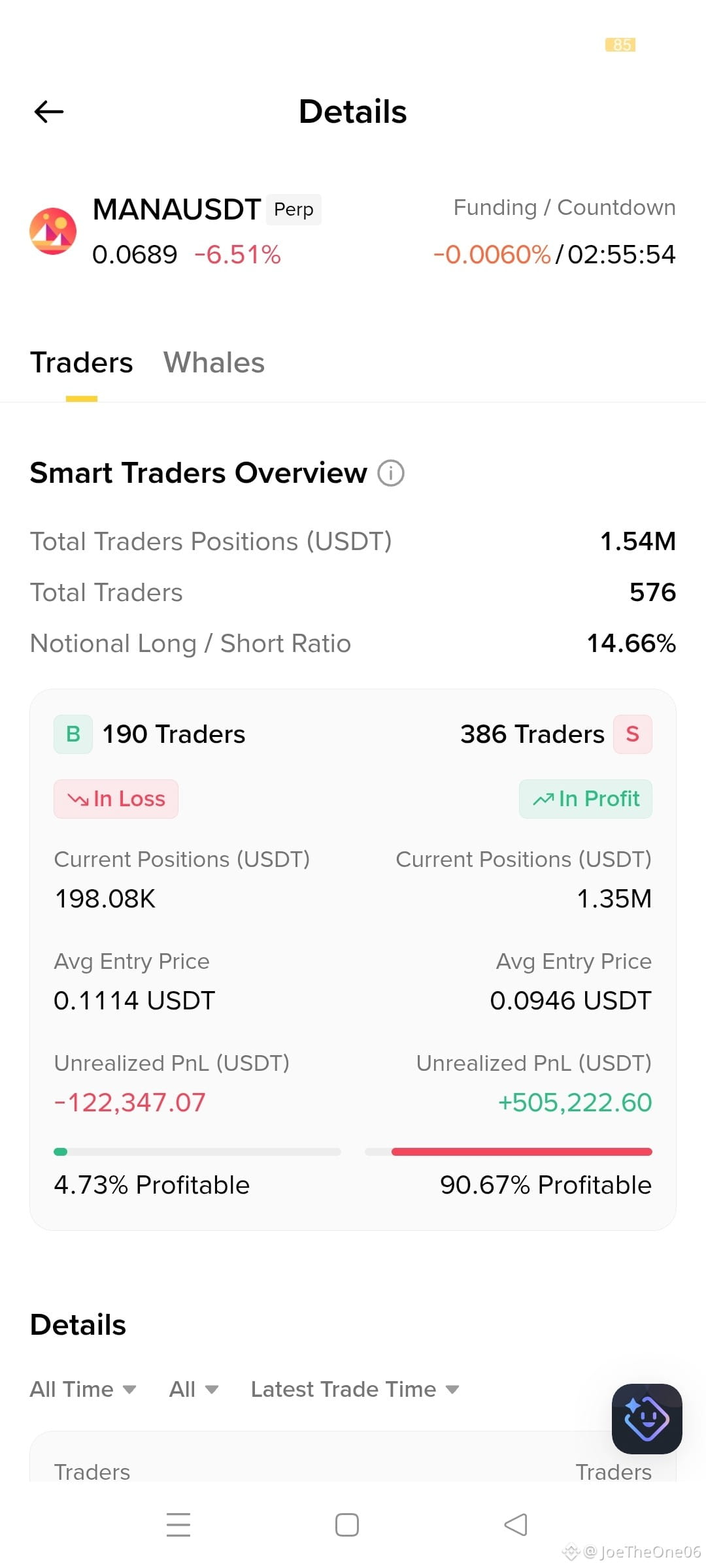Screen dimensions: 706x1568
Task: Tap the Perp label badge
Action: coord(294,210)
